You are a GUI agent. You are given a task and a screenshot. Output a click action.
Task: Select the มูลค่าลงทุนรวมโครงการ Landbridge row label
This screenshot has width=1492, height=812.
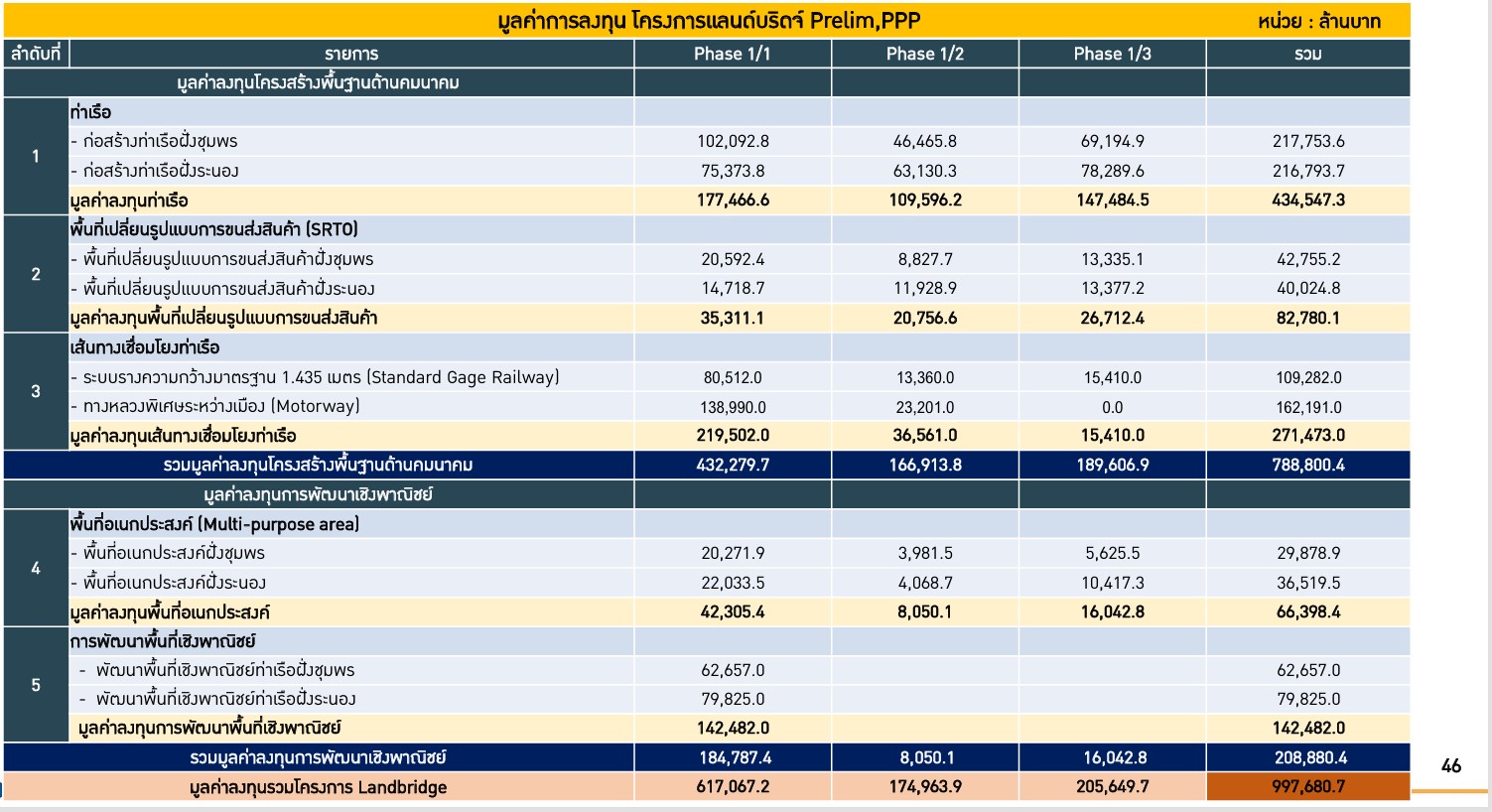point(318,788)
